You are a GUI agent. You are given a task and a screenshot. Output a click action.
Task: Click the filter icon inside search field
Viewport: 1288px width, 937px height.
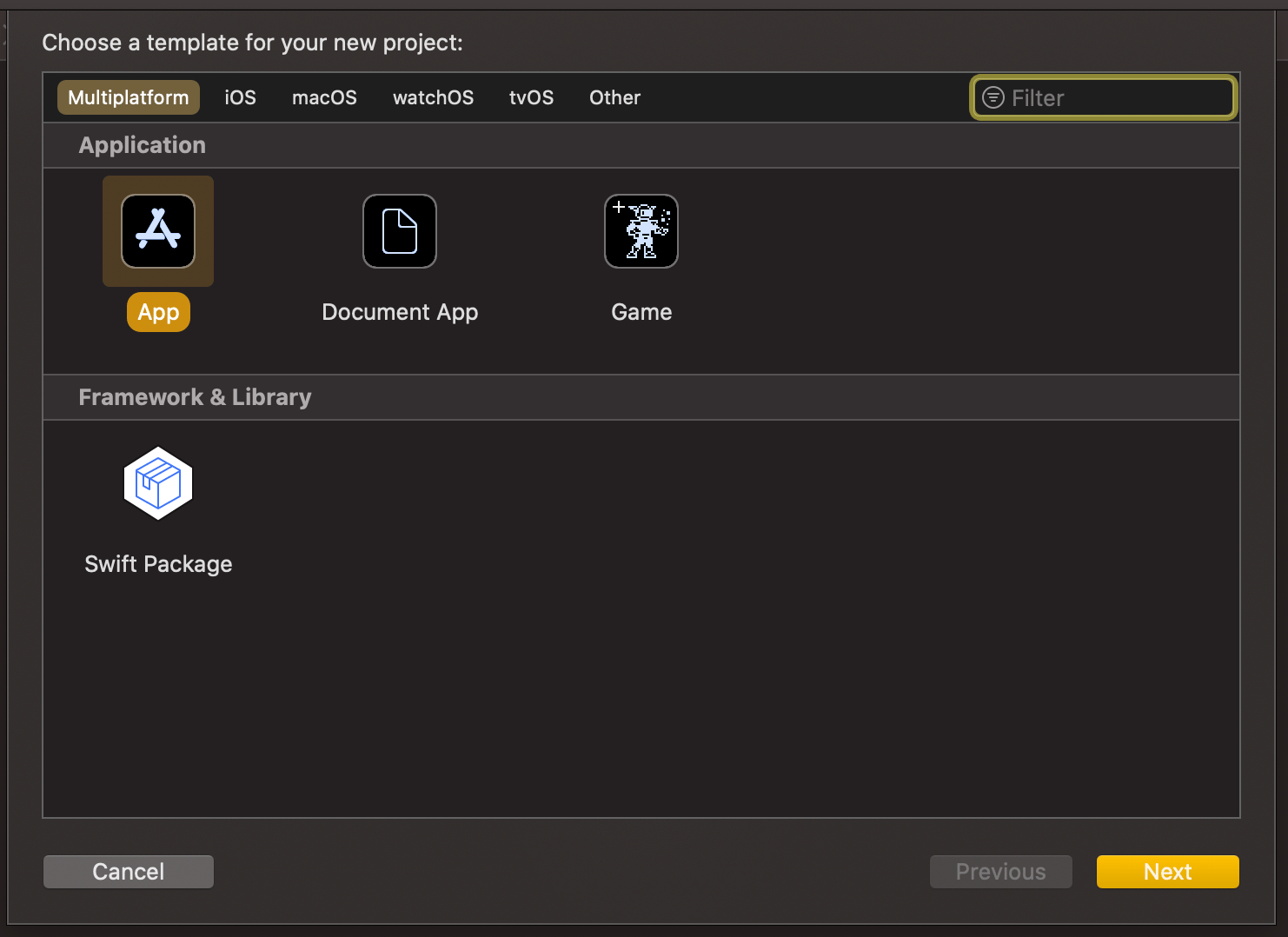[993, 97]
